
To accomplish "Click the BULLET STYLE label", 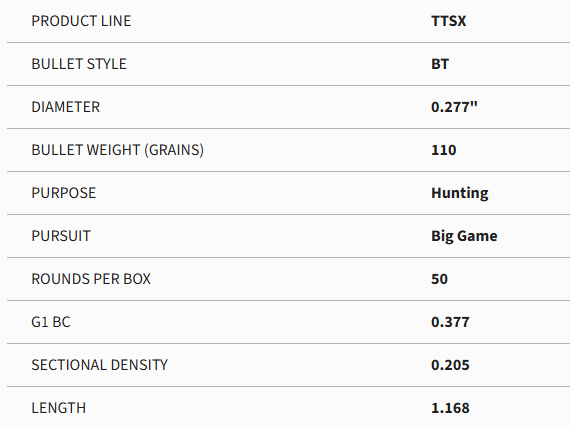I will [79, 64].
